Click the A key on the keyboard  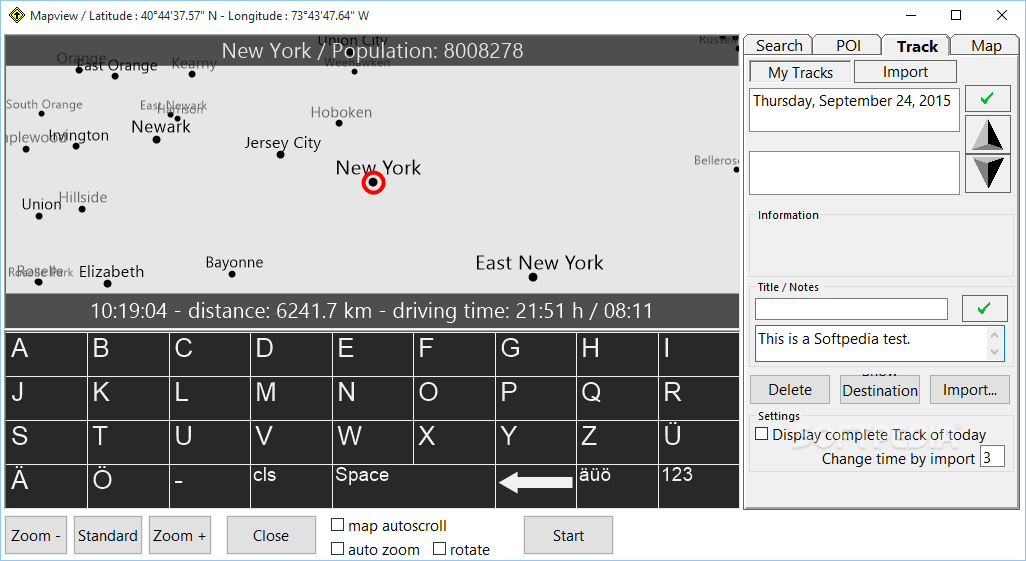pyautogui.click(x=46, y=354)
